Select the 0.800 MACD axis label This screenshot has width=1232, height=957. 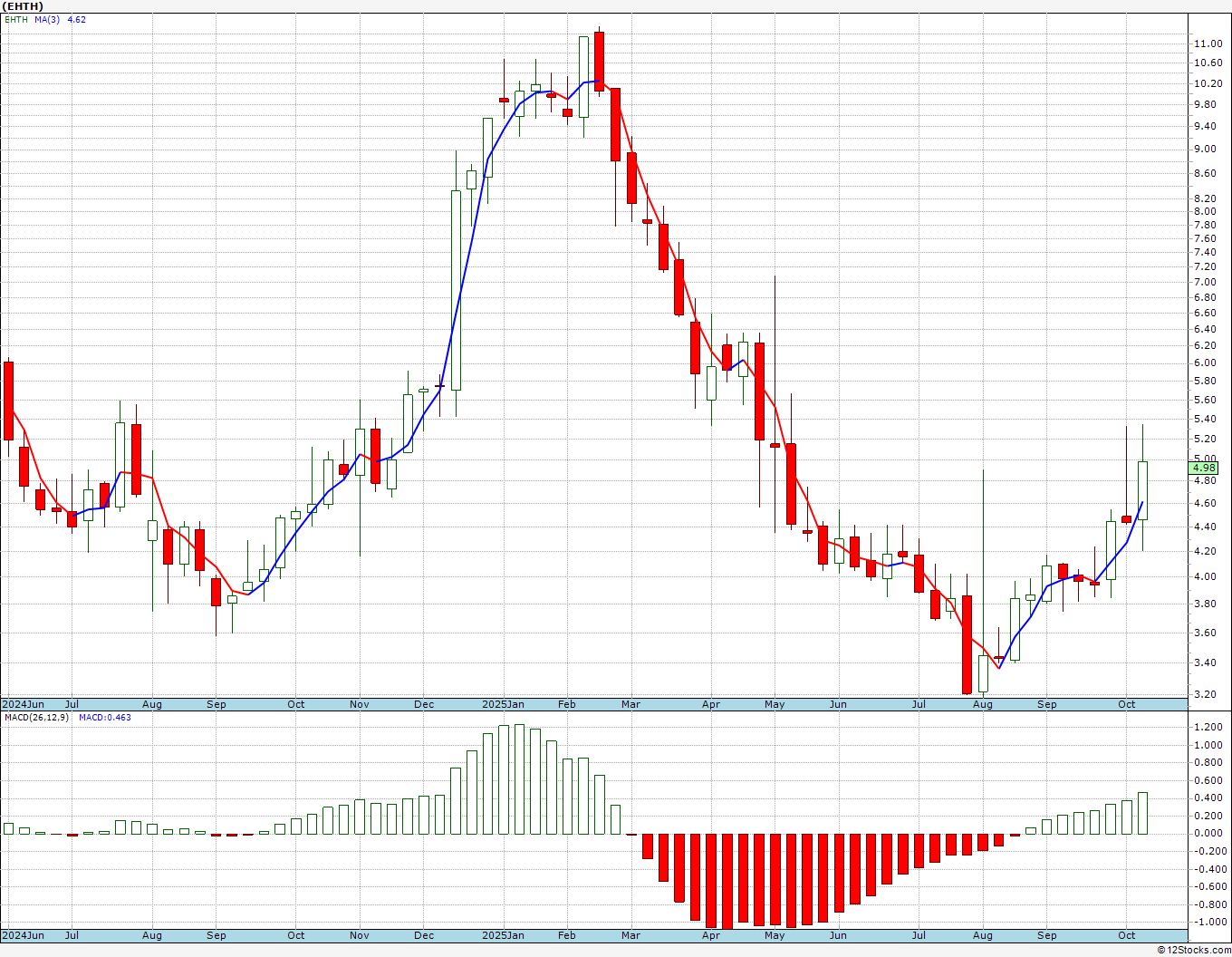(x=1208, y=762)
